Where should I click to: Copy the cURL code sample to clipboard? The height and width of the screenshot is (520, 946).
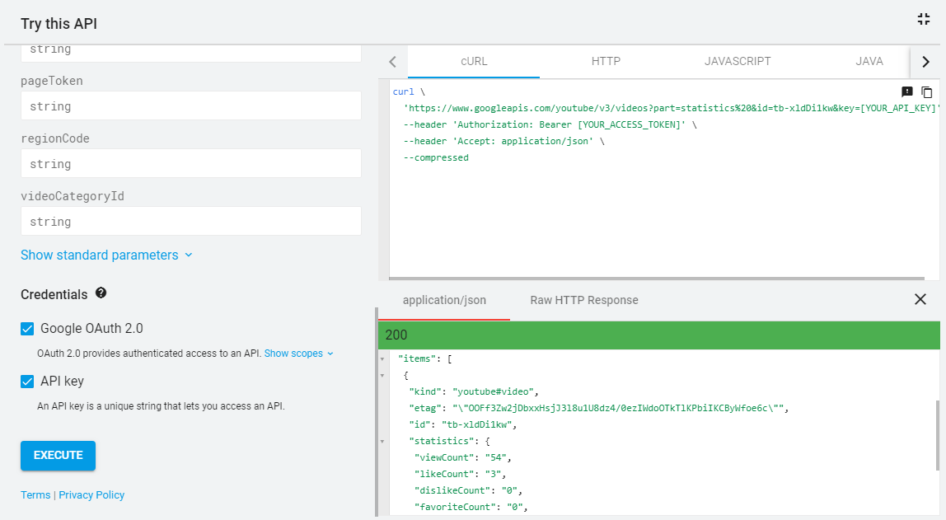926,92
